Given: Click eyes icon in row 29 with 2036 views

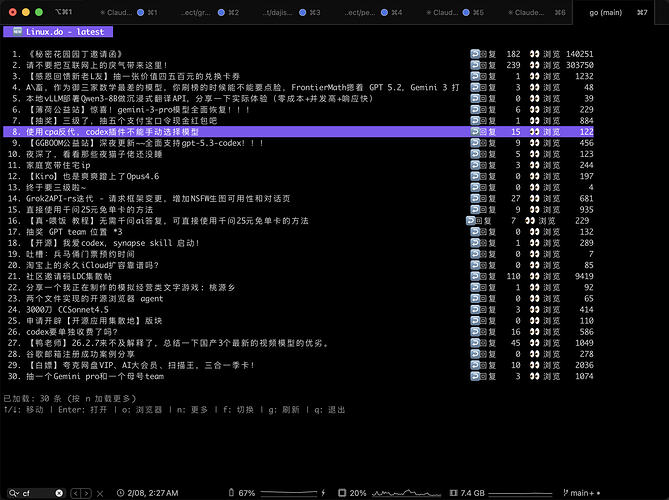Looking at the screenshot, I should [x=534, y=365].
